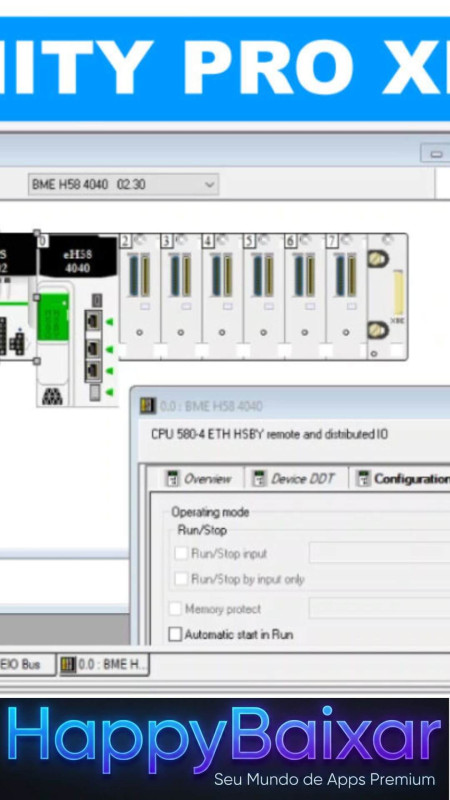
Task: Toggle the Memory protect checkbox
Action: pos(175,609)
